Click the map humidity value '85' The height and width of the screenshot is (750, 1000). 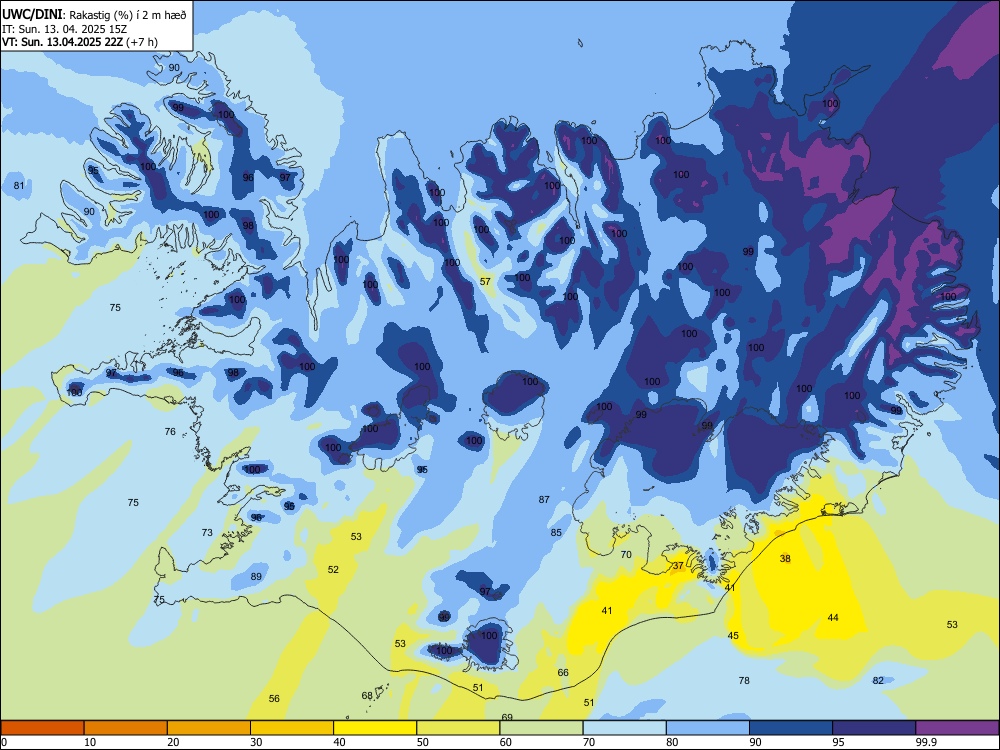point(556,533)
